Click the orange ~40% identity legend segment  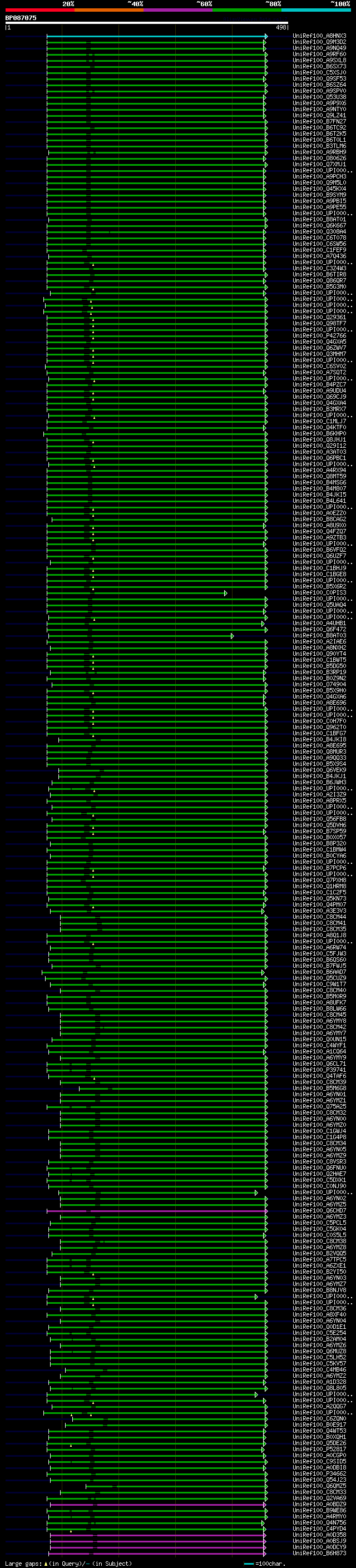[109, 10]
